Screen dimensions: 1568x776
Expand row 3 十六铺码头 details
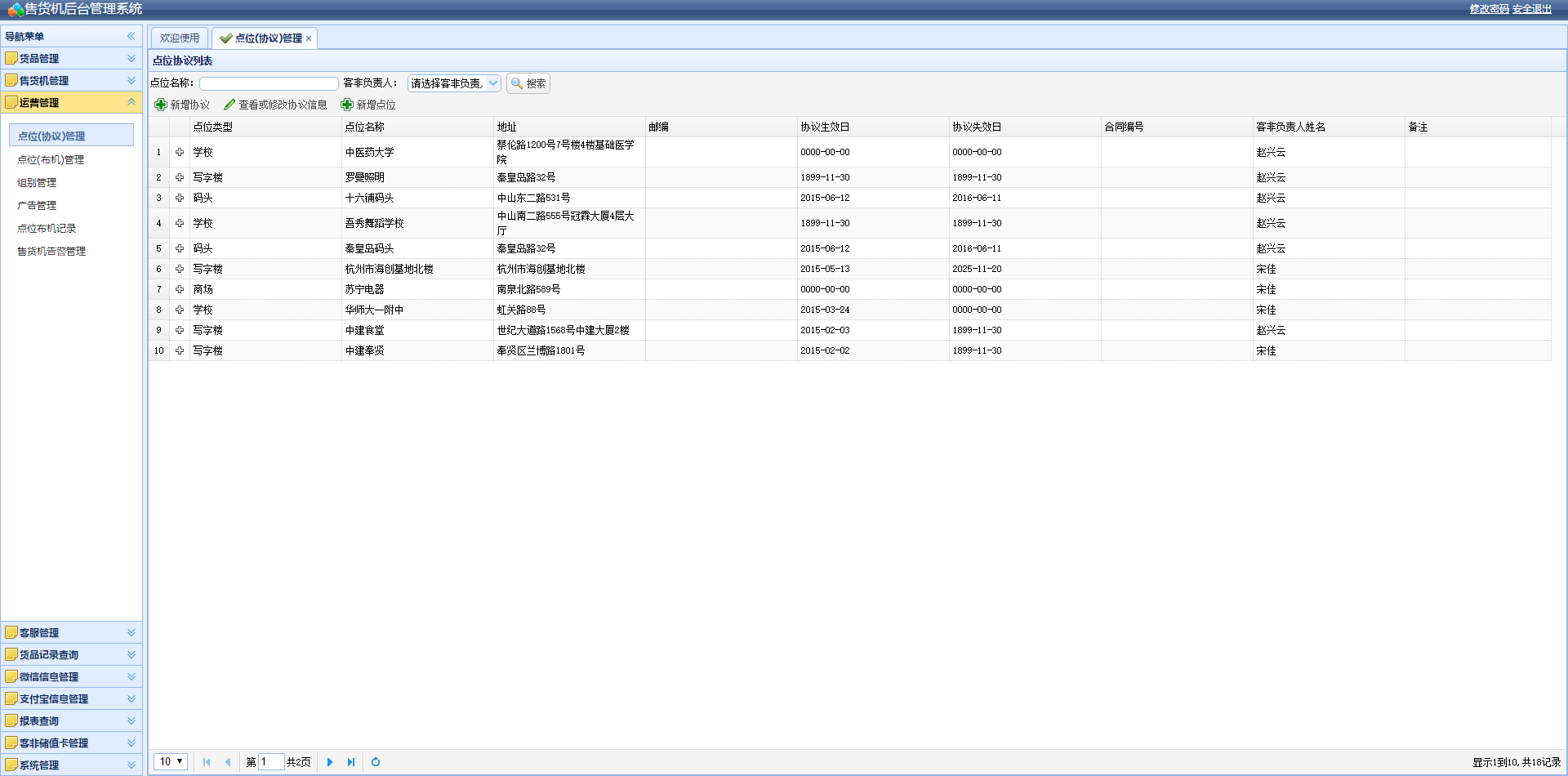point(180,198)
